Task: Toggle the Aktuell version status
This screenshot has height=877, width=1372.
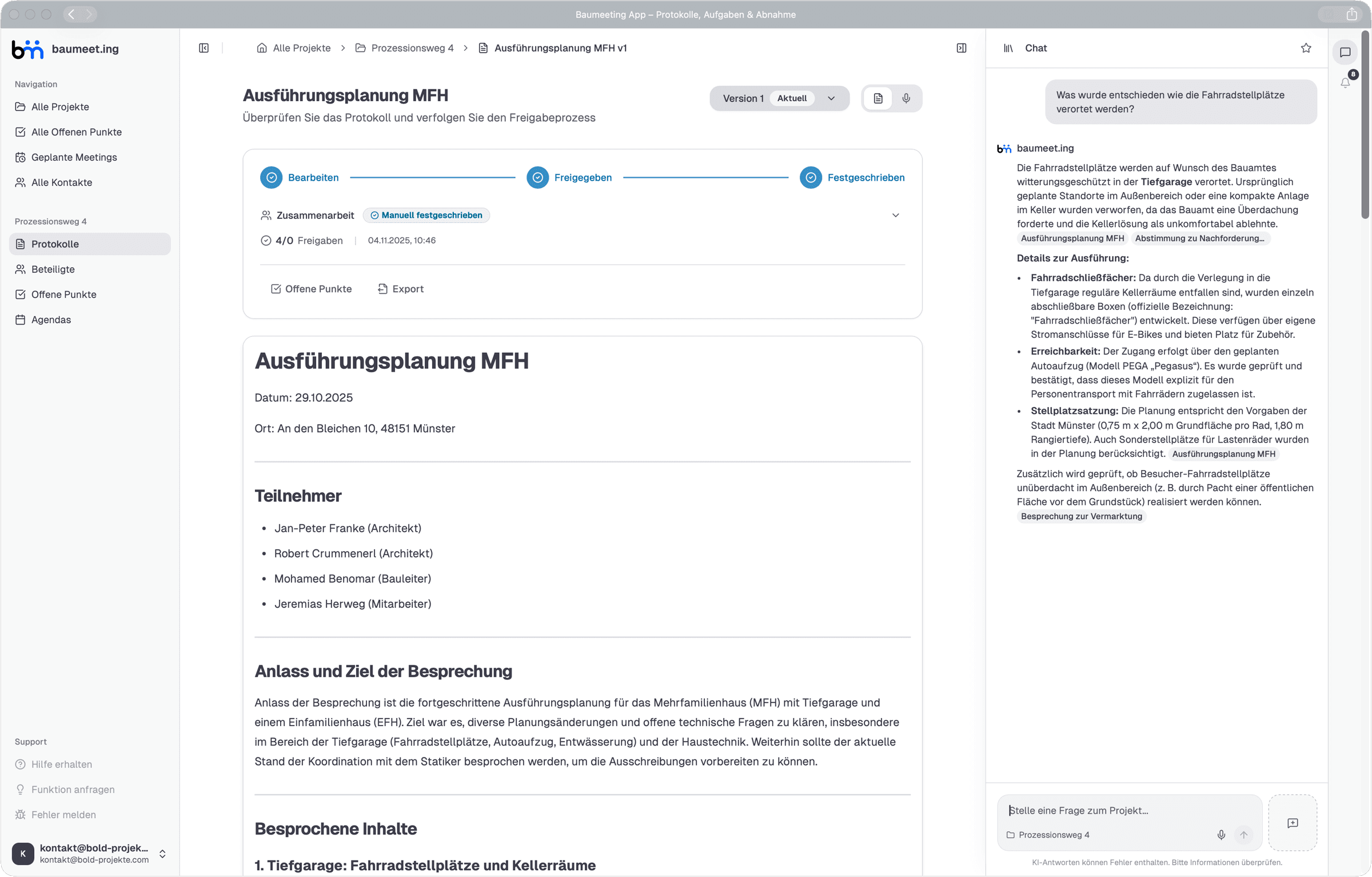Action: point(791,98)
